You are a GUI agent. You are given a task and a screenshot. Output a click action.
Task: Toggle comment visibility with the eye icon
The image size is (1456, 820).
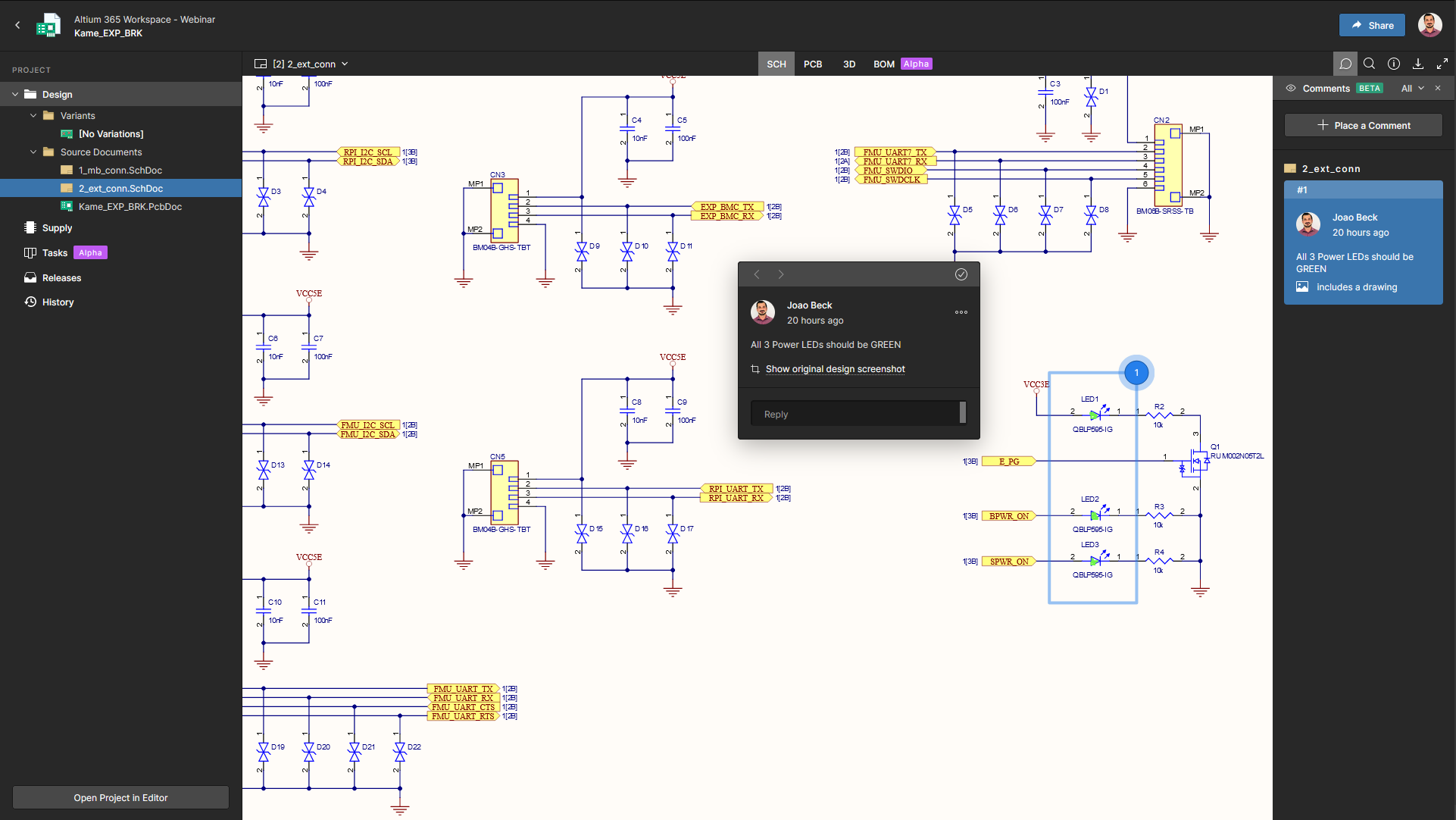pyautogui.click(x=1290, y=88)
